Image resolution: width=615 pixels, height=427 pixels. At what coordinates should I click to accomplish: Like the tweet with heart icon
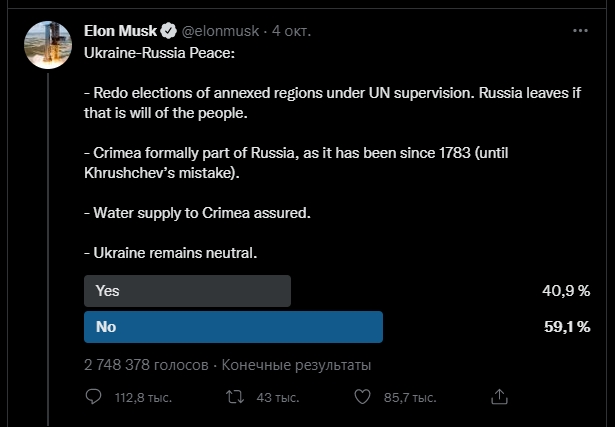365,398
